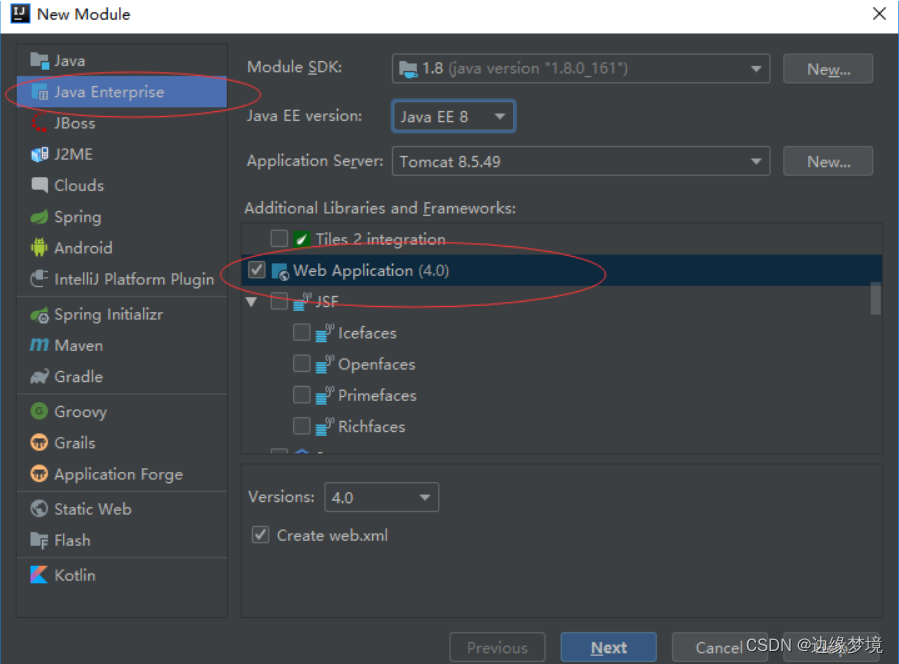899x664 pixels.
Task: Click the Openfaces library icon
Action: (325, 364)
